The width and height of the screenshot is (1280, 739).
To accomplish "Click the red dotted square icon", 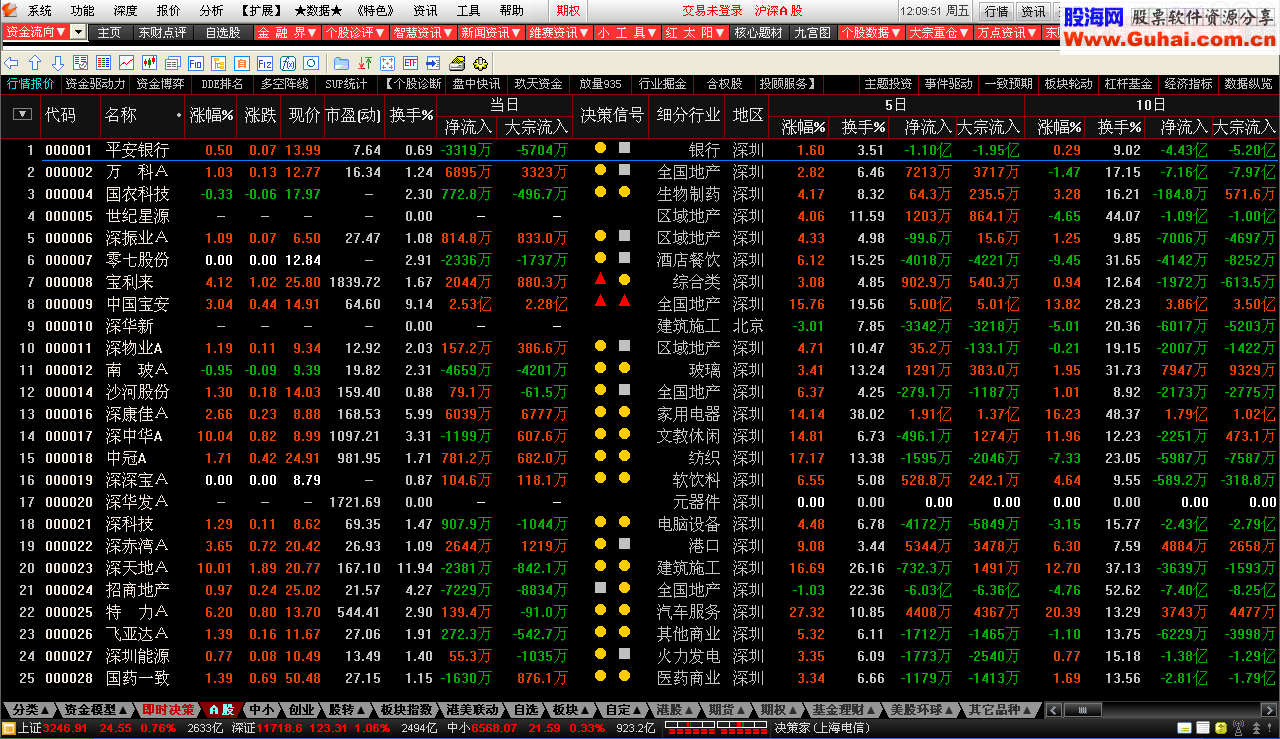I will tap(388, 62).
